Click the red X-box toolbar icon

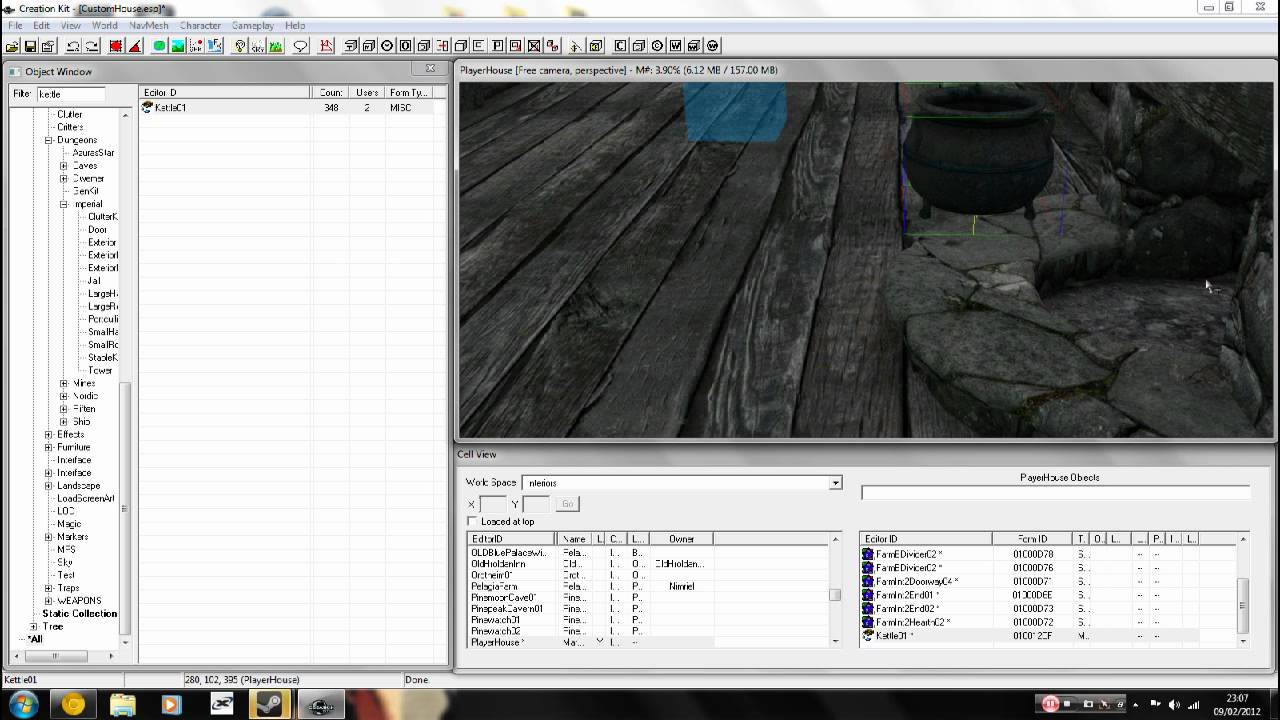[x=533, y=46]
